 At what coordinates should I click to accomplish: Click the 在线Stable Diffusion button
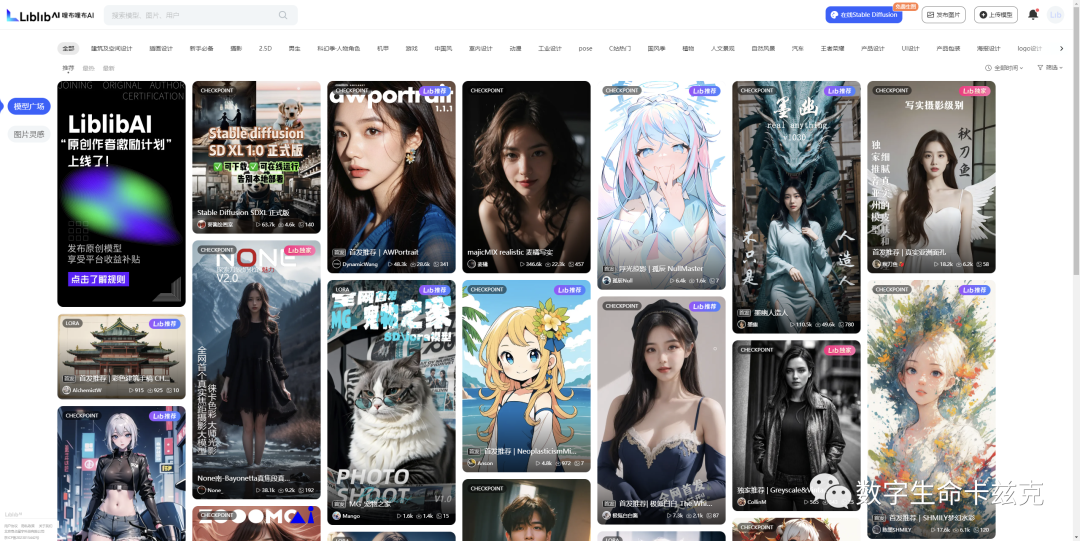click(864, 14)
